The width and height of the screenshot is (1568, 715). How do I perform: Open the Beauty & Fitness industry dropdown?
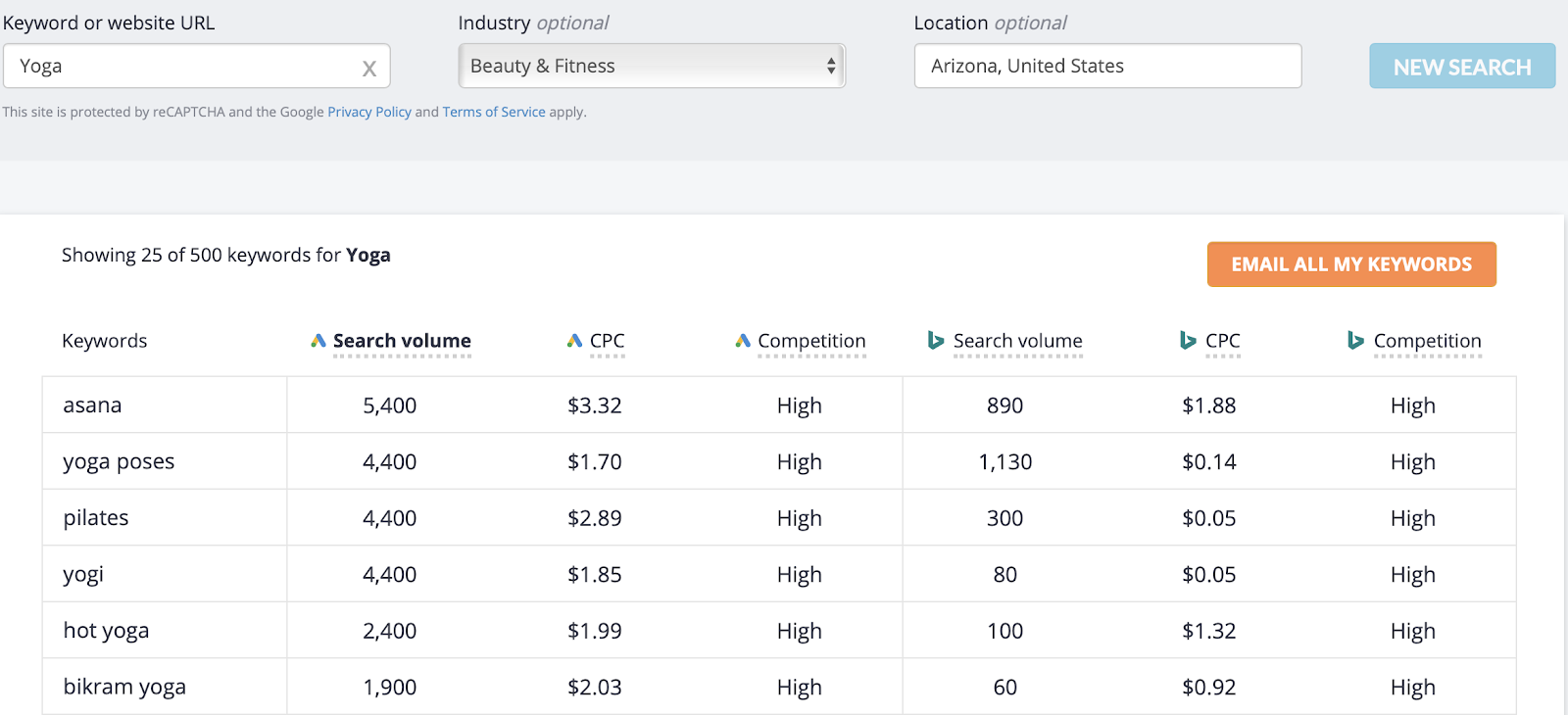pyautogui.click(x=652, y=66)
